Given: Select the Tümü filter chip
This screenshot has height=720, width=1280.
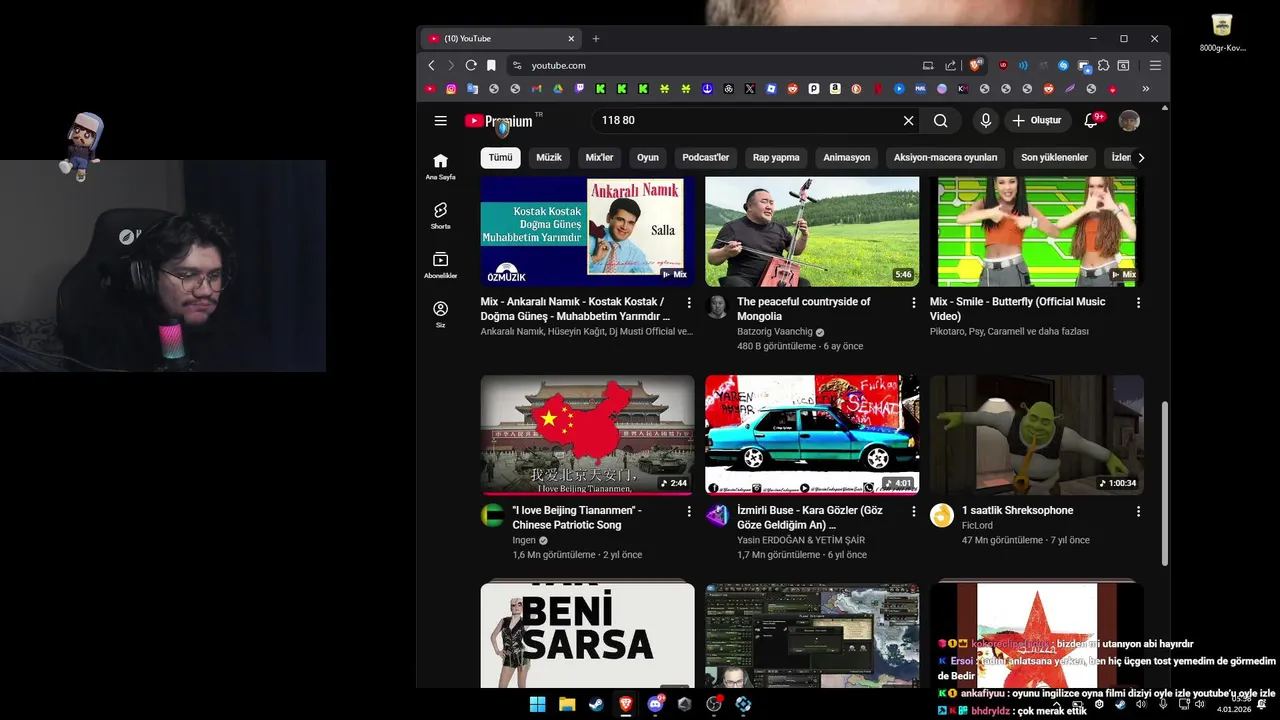Looking at the screenshot, I should tap(501, 157).
